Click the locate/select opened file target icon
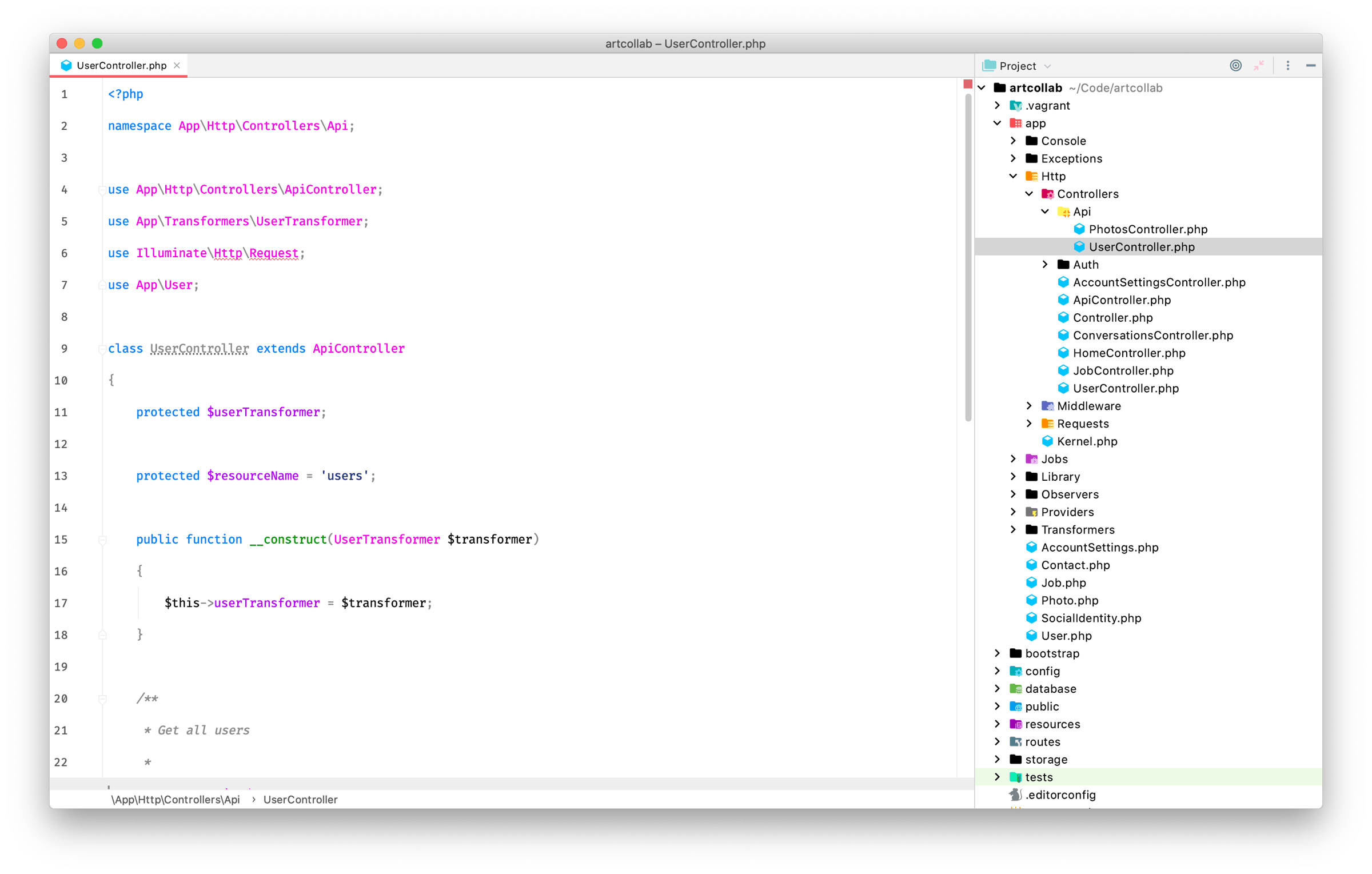This screenshot has height=874, width=1372. 1235,66
